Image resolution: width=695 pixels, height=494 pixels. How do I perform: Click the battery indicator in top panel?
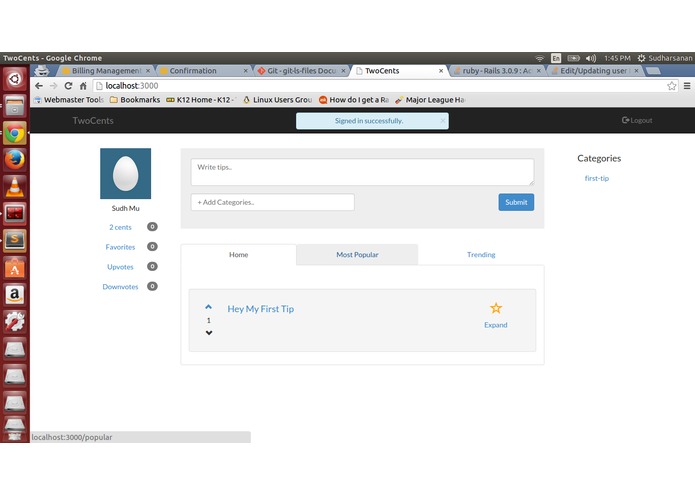pos(574,58)
